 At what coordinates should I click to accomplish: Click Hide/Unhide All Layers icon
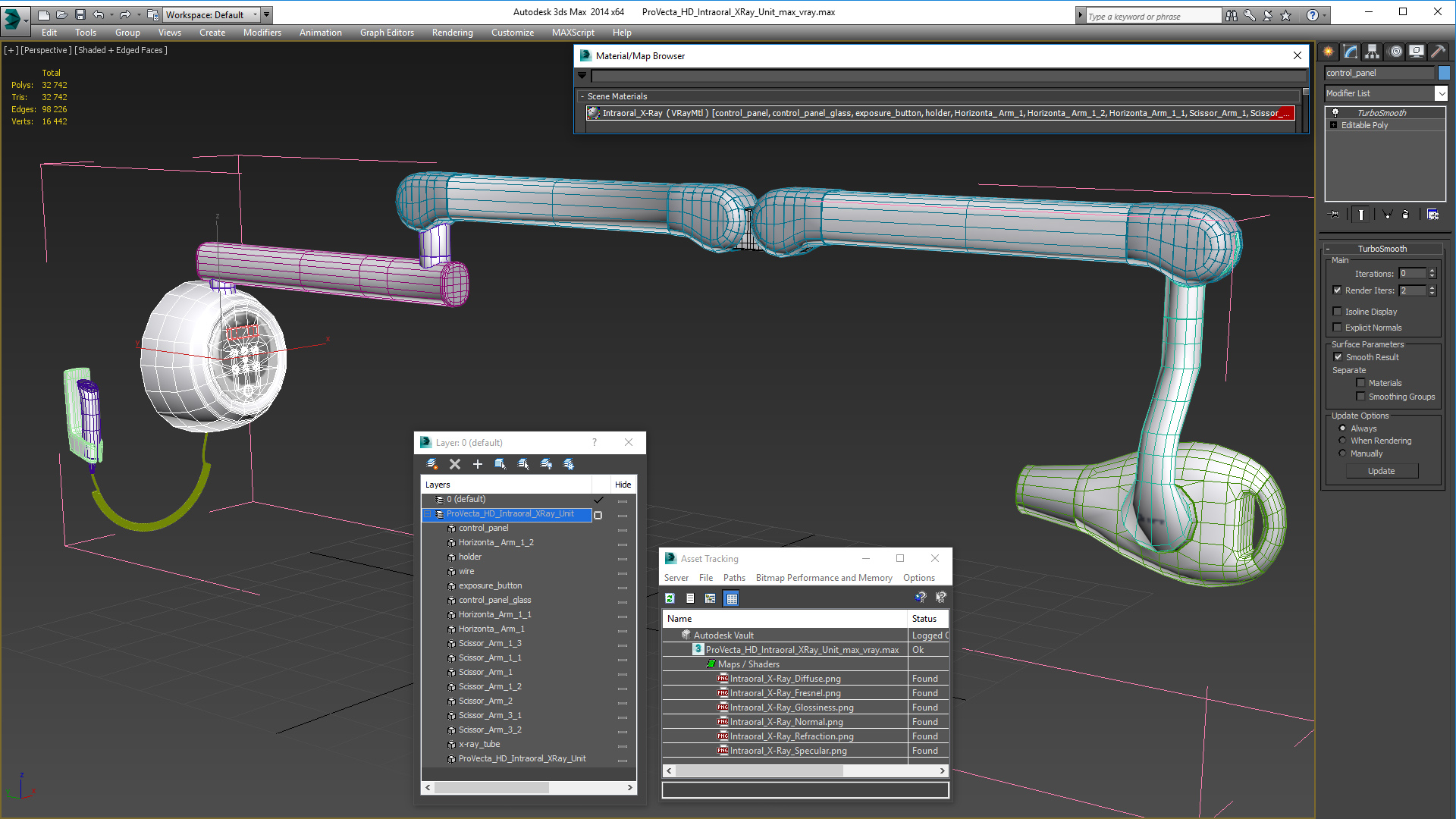coord(546,464)
